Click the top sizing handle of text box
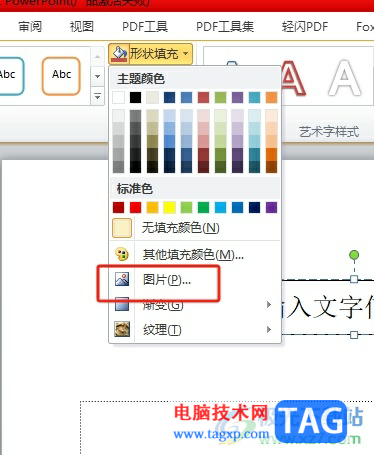The image size is (374, 455). (354, 279)
